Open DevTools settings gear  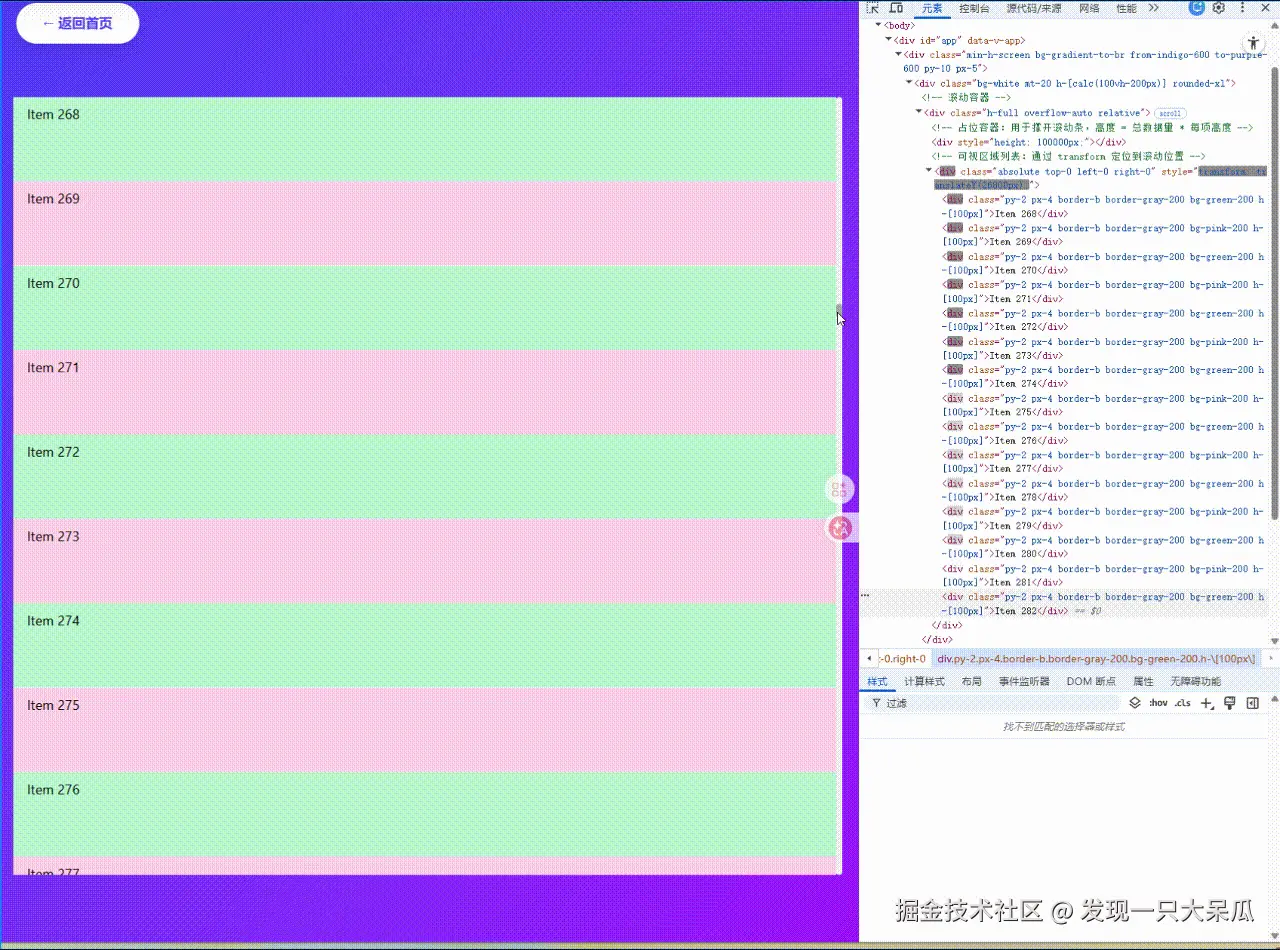1218,8
